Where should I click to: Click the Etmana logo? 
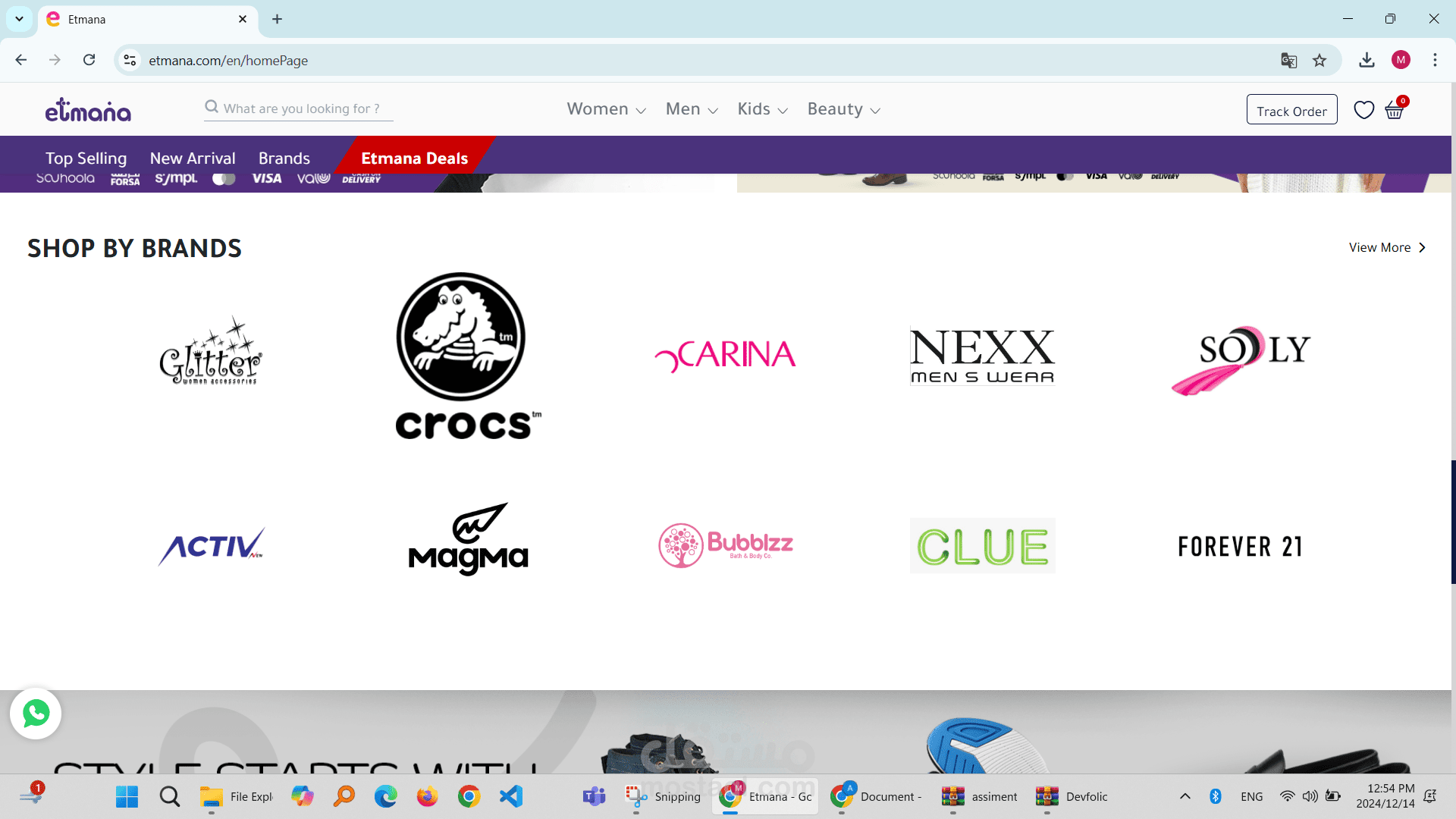[88, 111]
